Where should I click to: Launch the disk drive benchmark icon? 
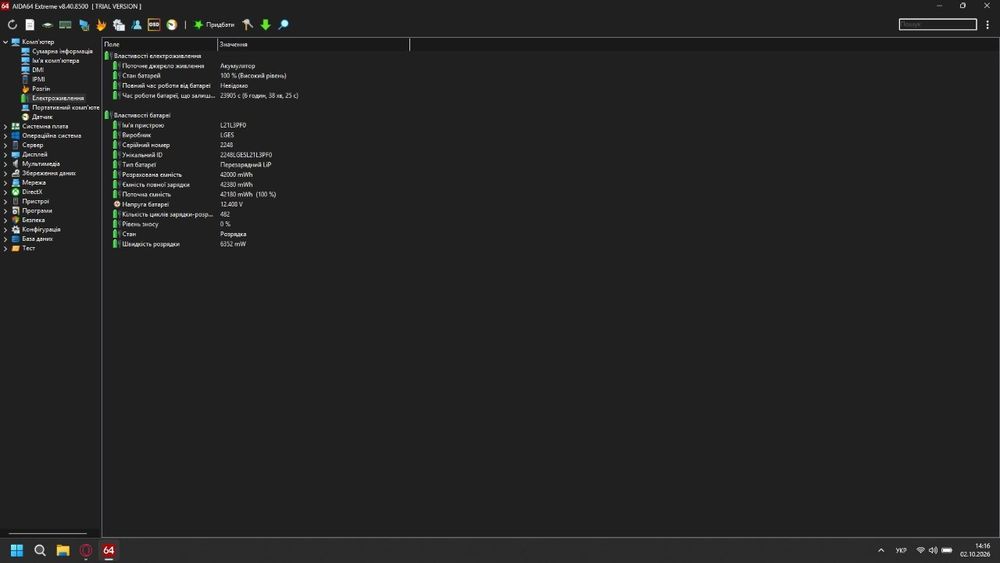[47, 25]
